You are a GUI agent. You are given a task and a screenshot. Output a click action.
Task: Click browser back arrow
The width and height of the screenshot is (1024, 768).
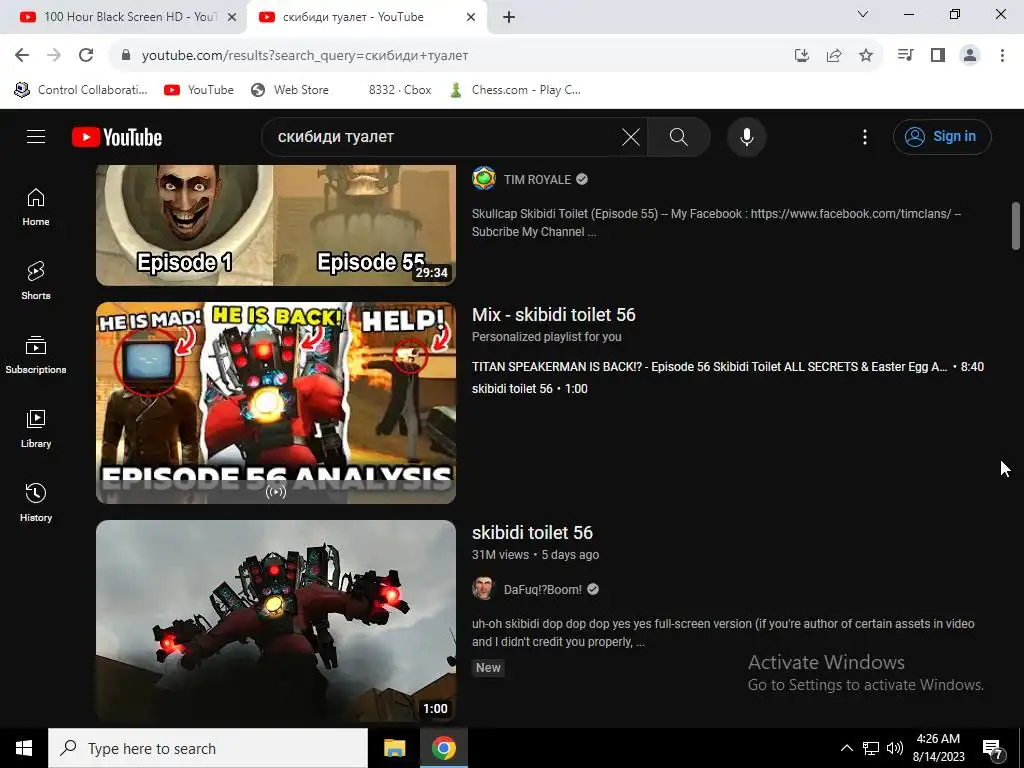coord(22,55)
